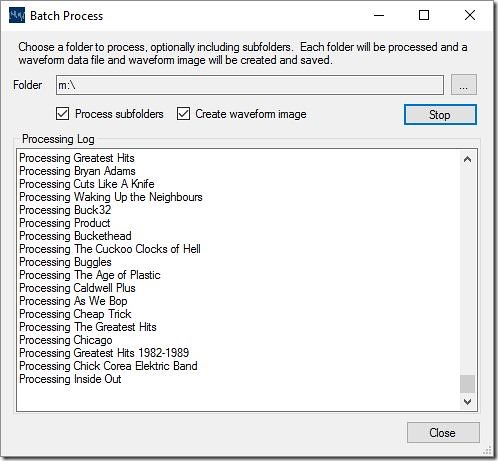Select log line 'Processing Buck32'
This screenshot has height=461, width=498.
click(x=65, y=210)
